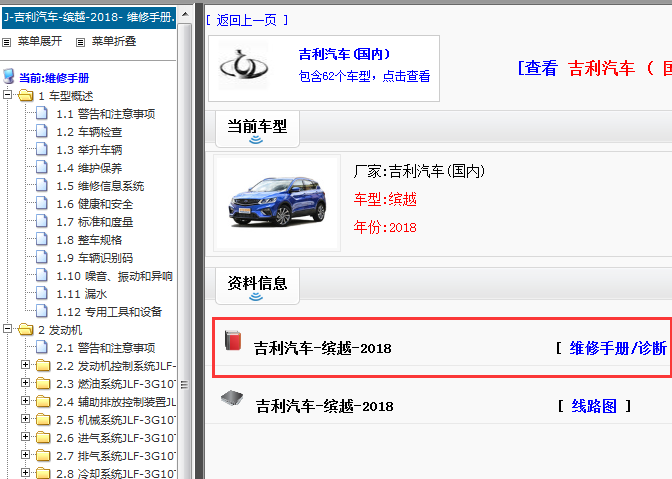This screenshot has height=479, width=672.
Task: Click the 吉利汽车-缤越-2018 wiring diagram row title
Action: click(324, 406)
